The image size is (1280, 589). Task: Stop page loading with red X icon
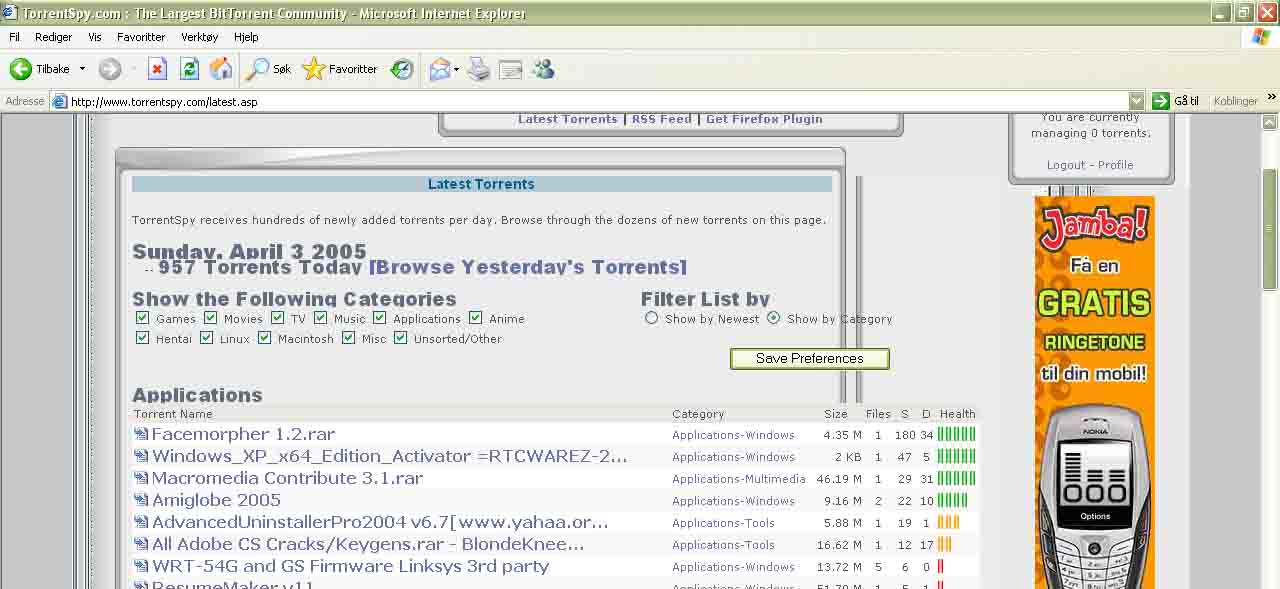tap(157, 69)
